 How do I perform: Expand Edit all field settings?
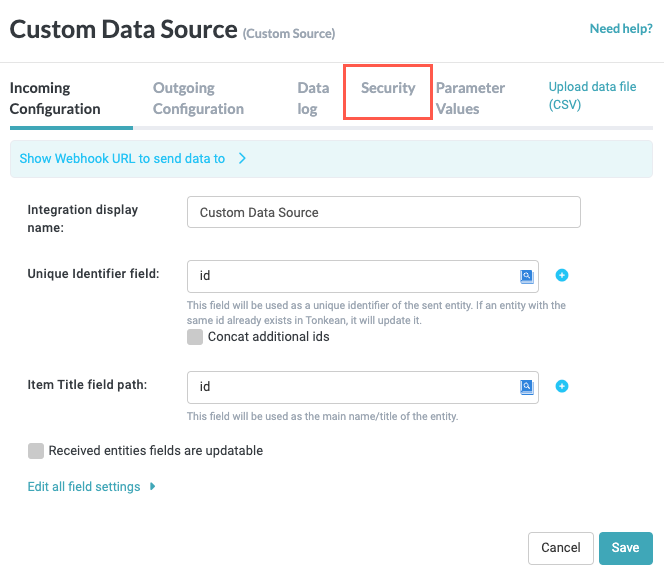click(x=92, y=487)
